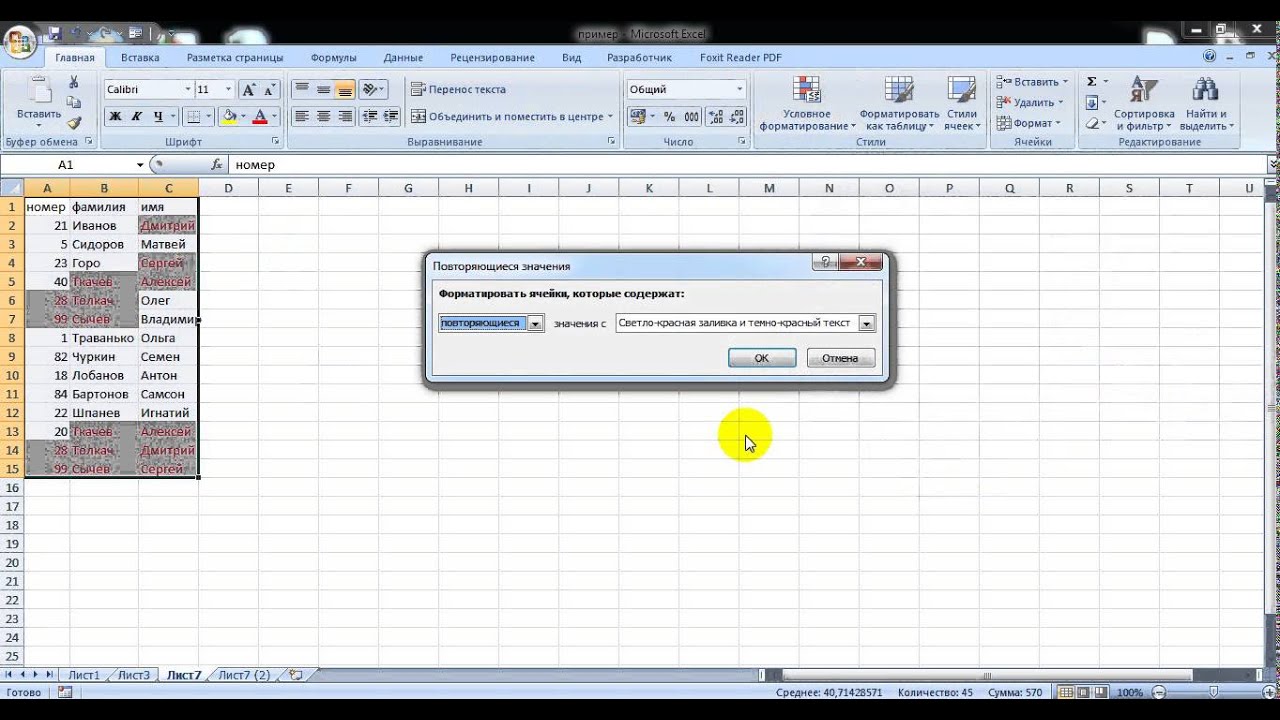Image resolution: width=1280 pixels, height=720 pixels.
Task: Toggle italic К formatting
Action: coord(135,117)
